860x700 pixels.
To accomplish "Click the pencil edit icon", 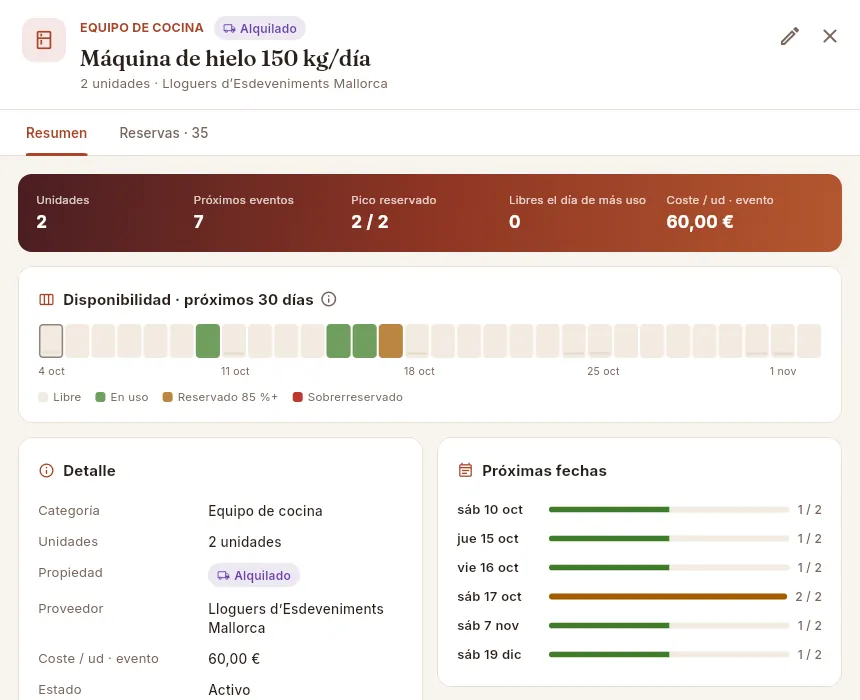I will 790,36.
